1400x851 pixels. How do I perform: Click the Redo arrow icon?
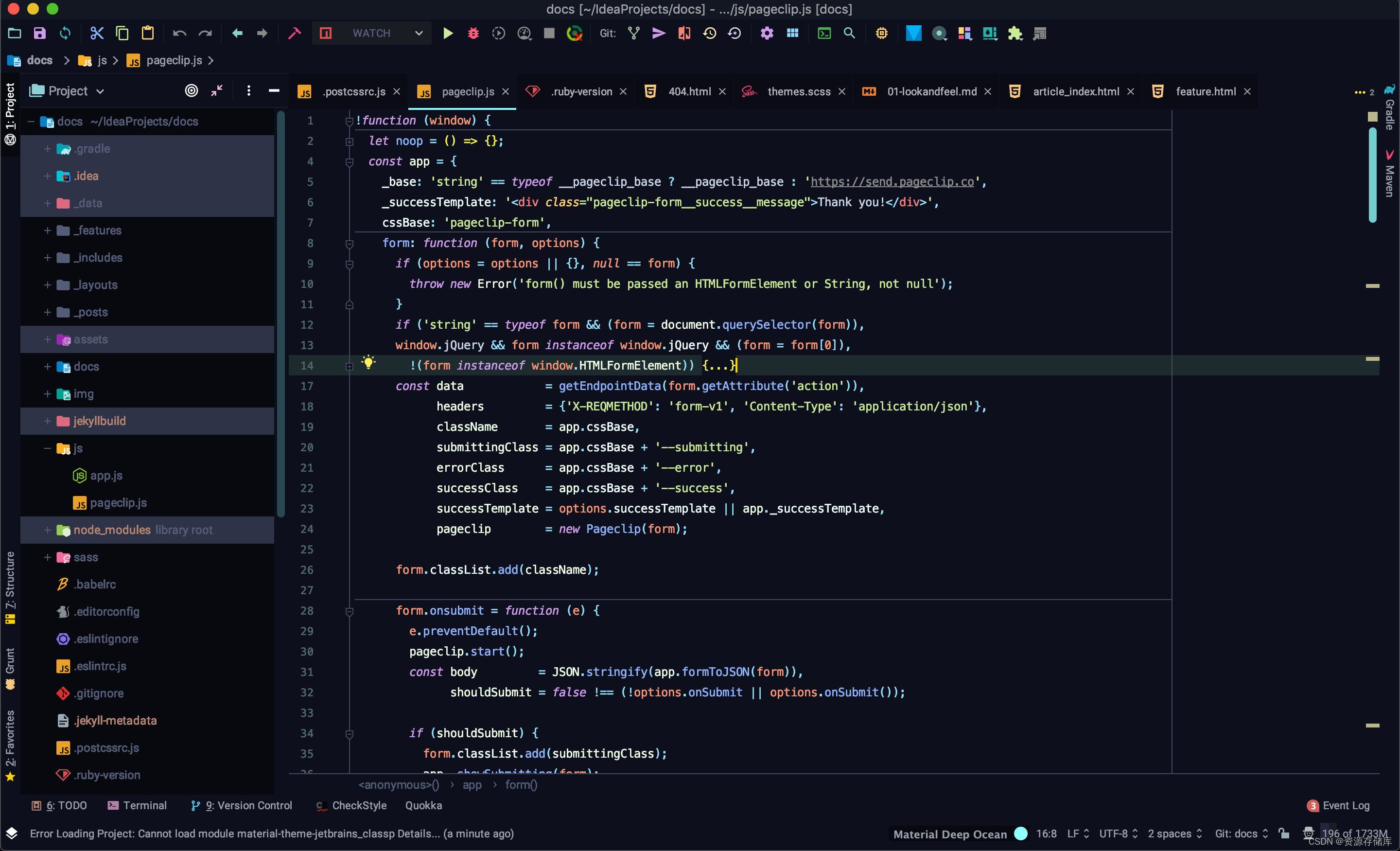[205, 34]
